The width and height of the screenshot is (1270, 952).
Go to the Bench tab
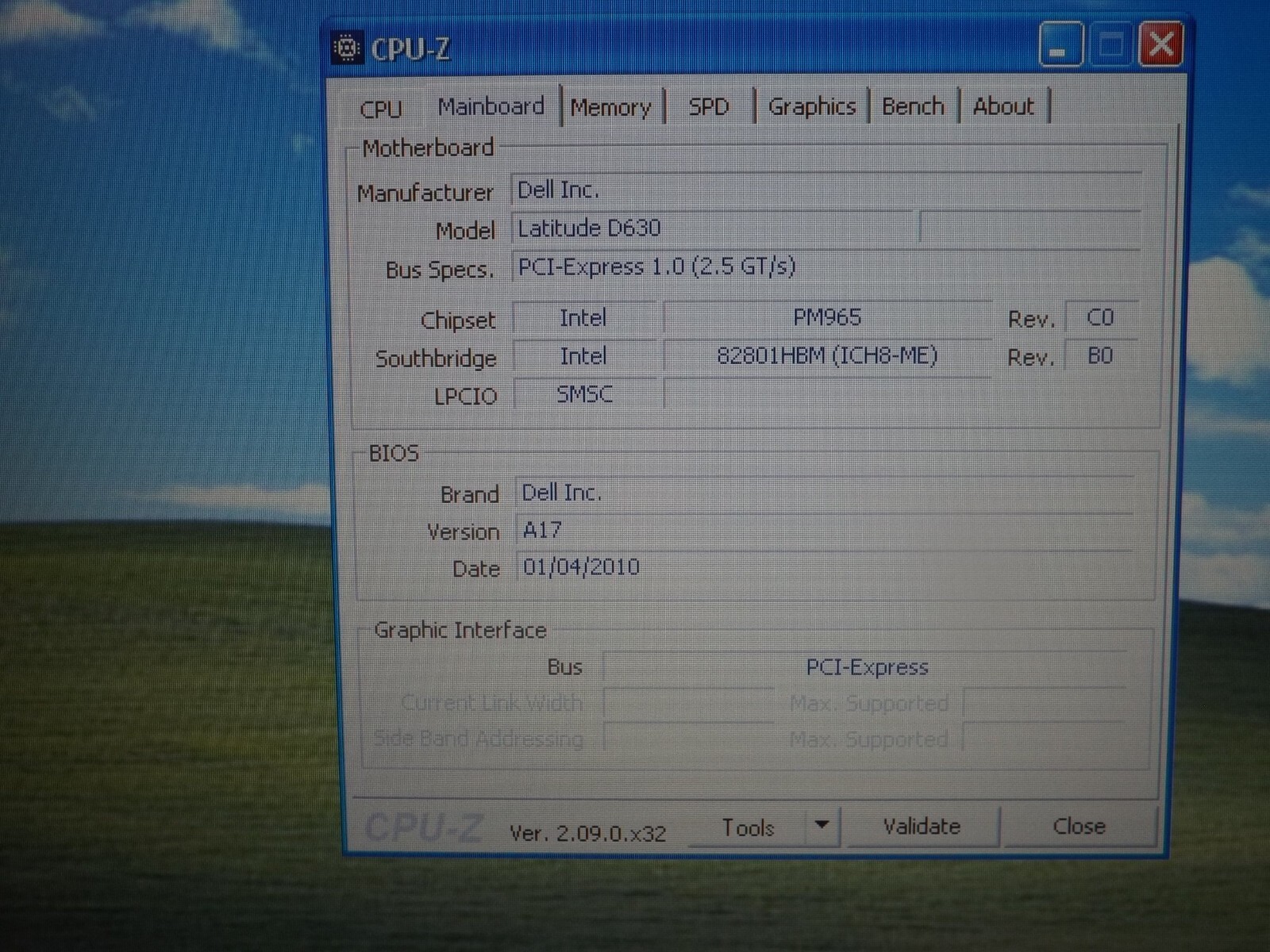(913, 106)
